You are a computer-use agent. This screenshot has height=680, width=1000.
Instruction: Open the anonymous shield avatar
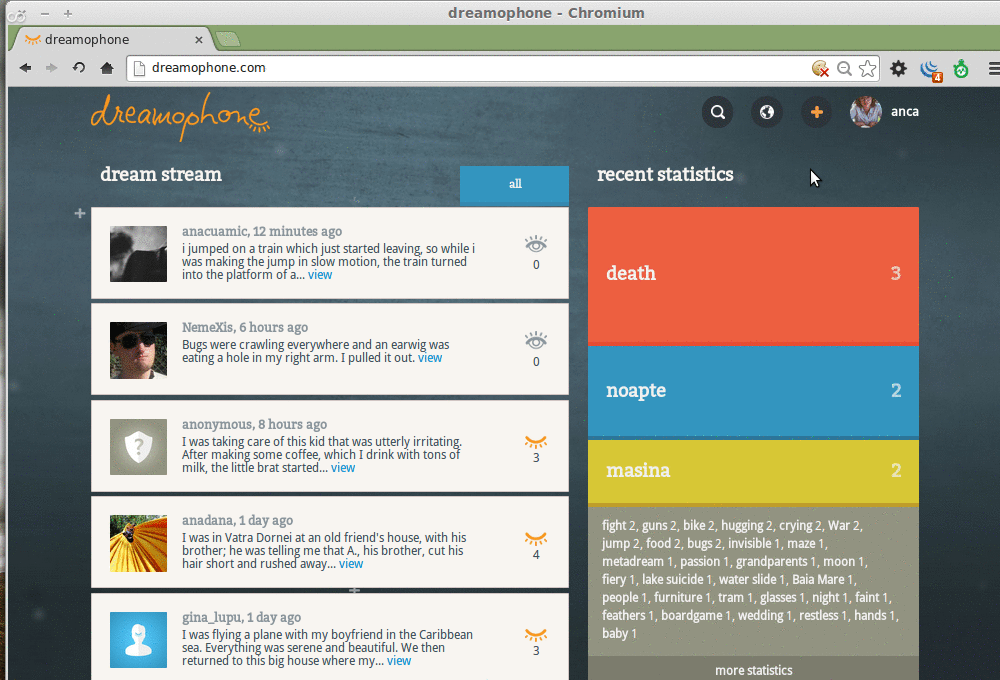pos(138,447)
